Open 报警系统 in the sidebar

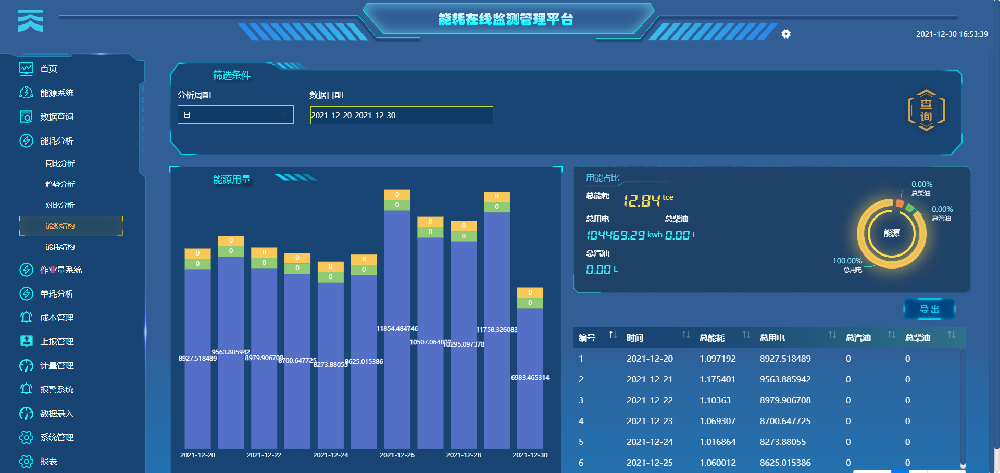click(57, 389)
